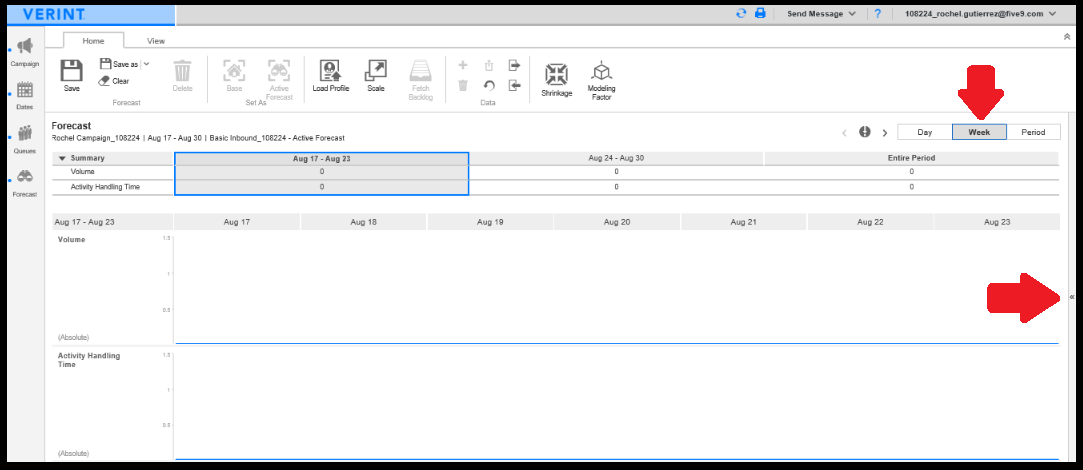Click the Aug 17 day column header
1083x470 pixels.
pyautogui.click(x=236, y=222)
